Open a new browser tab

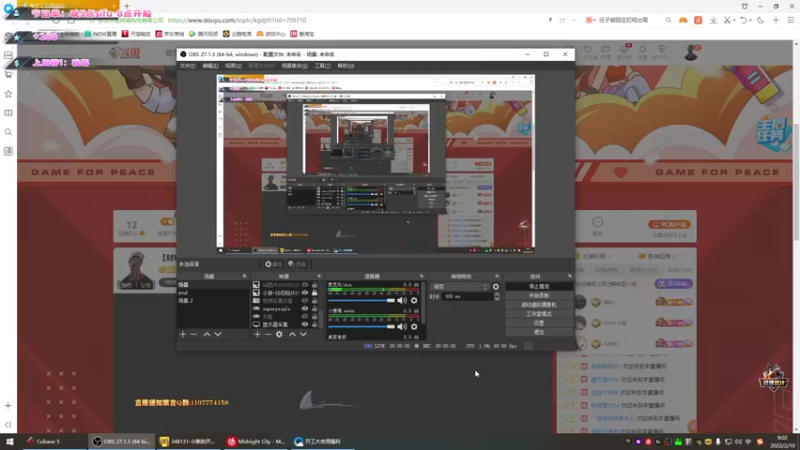(127, 6)
